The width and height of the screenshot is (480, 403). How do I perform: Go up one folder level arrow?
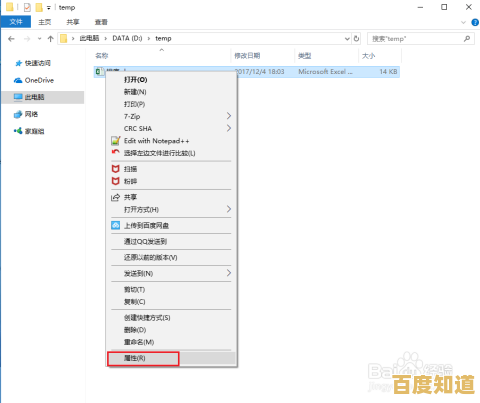51,39
